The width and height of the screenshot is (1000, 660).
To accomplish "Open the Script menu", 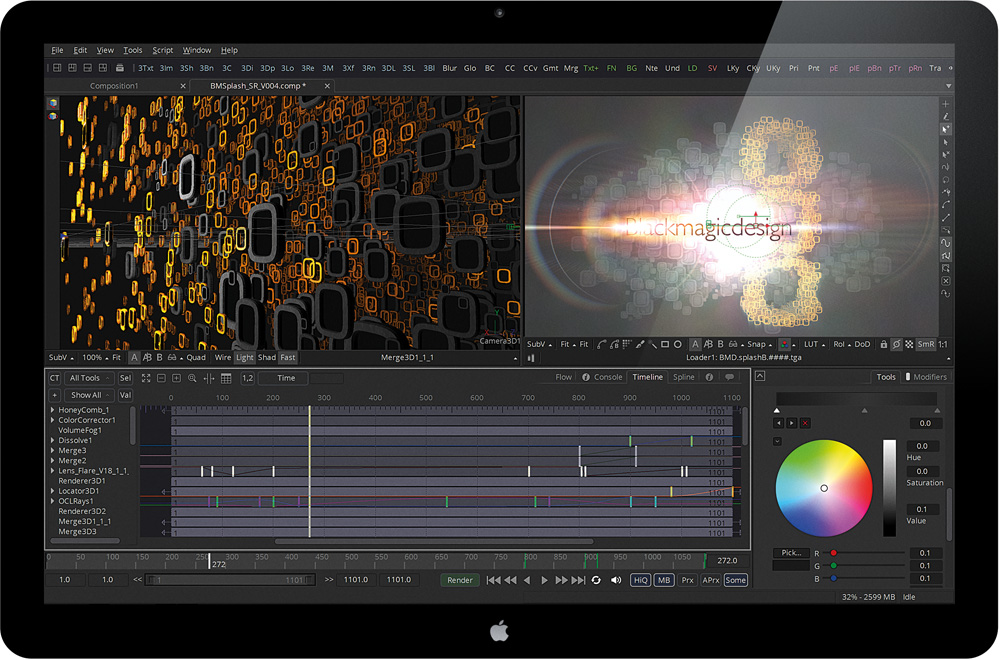I will [163, 50].
